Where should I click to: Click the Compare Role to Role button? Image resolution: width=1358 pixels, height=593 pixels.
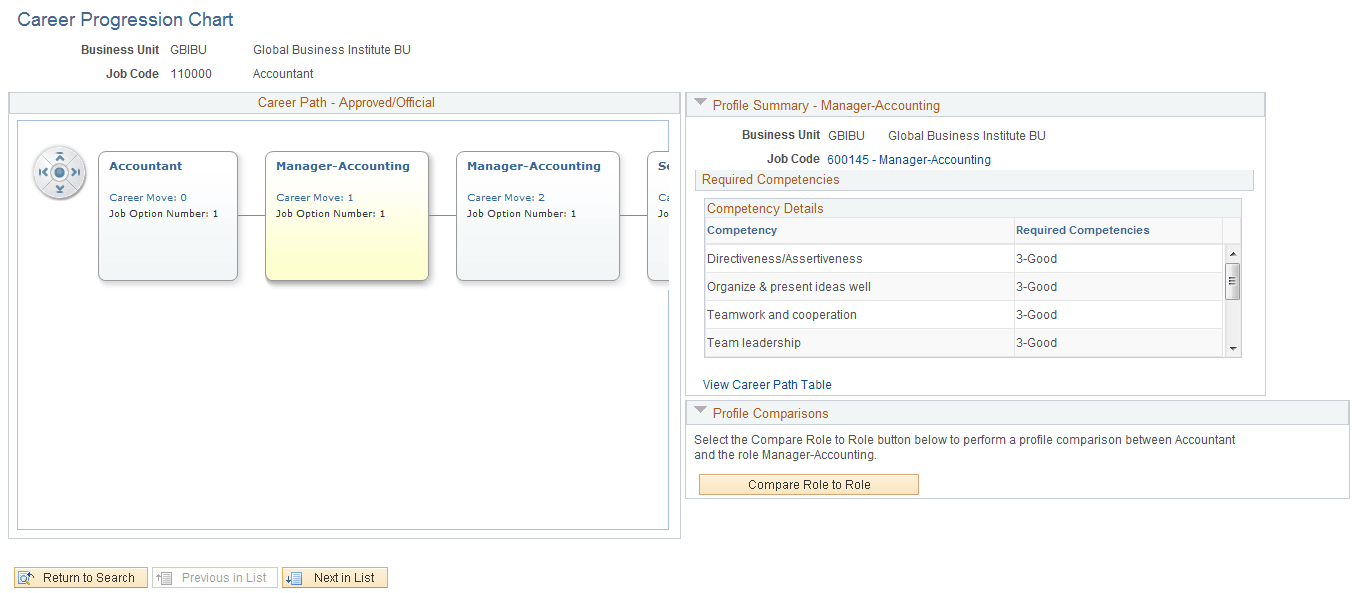click(809, 485)
